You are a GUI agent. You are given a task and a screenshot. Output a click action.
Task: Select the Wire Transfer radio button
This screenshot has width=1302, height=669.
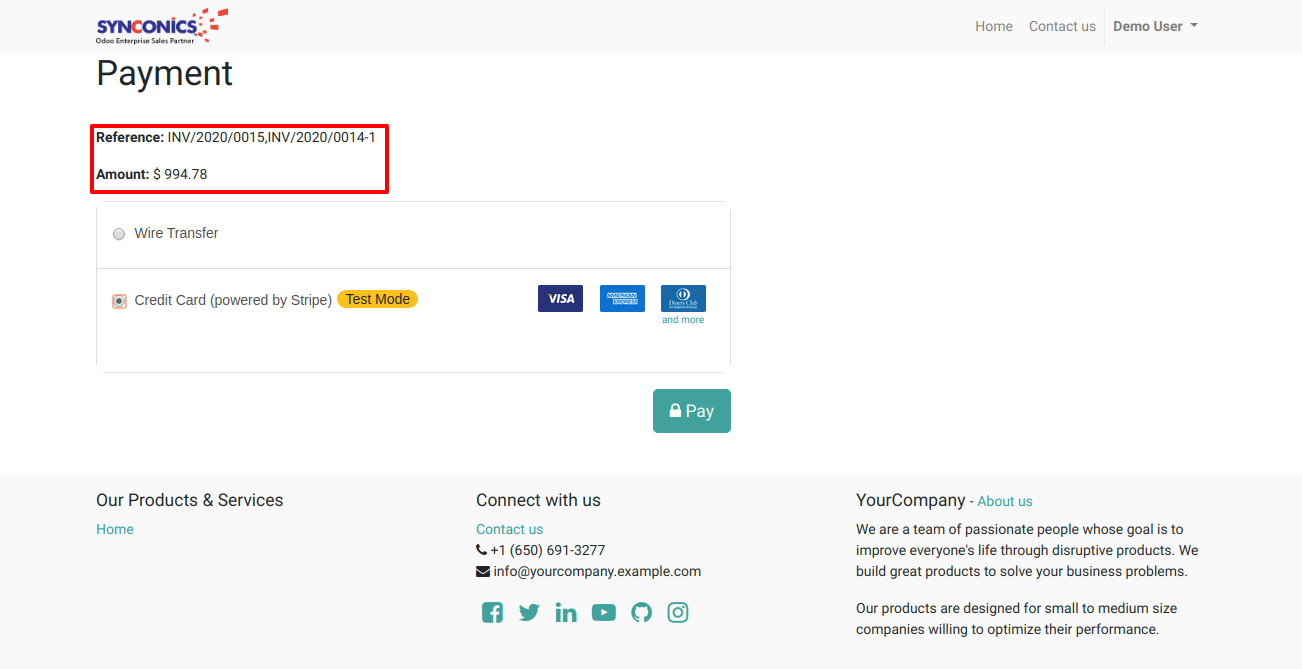tap(119, 234)
